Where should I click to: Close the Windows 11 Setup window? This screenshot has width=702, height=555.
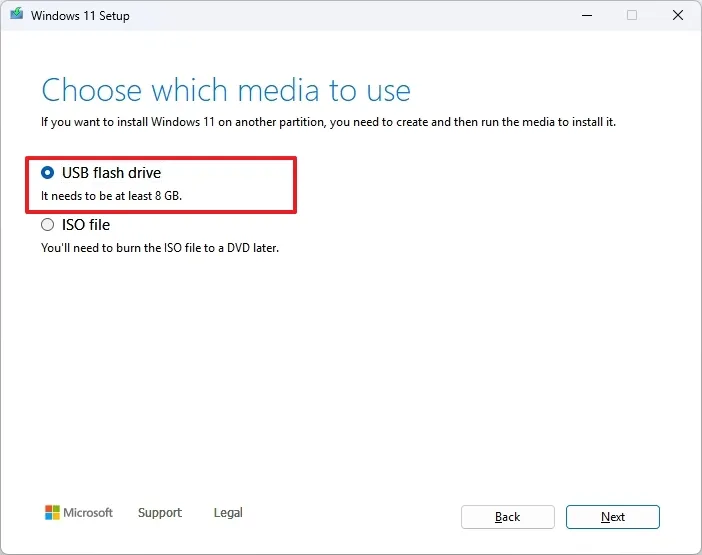[678, 15]
